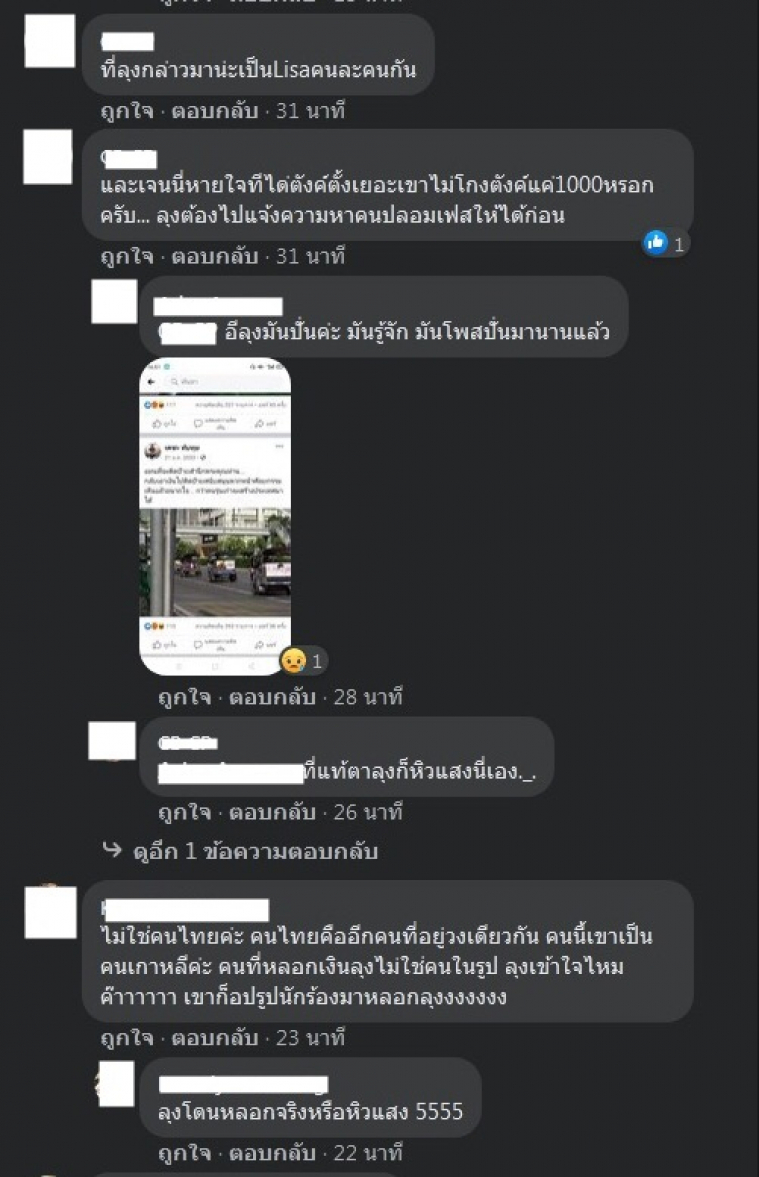Image resolution: width=759 pixels, height=1177 pixels.
Task: Reply to the Lisa comment via ตอบกลับ
Action: click(215, 111)
